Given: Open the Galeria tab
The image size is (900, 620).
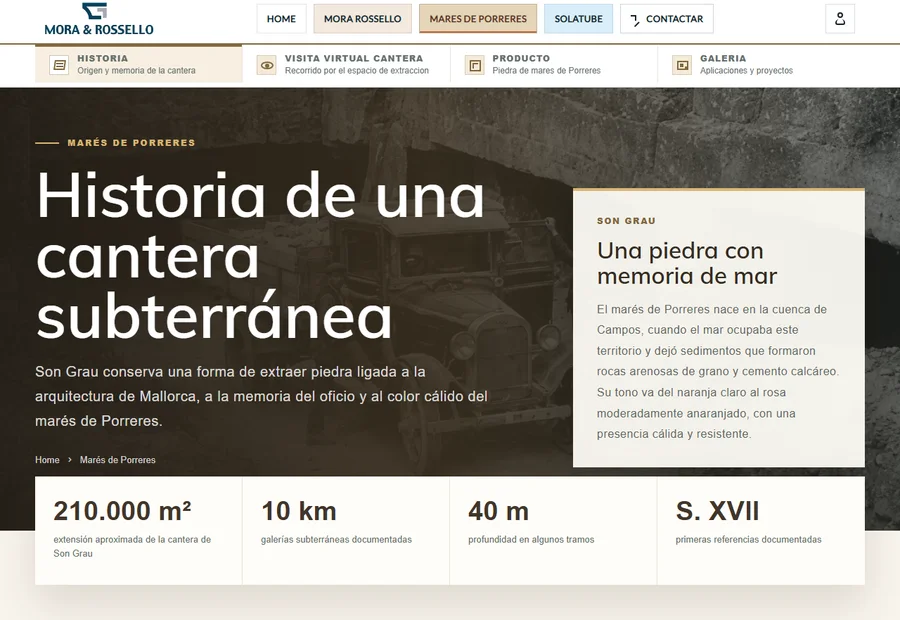Looking at the screenshot, I should coord(761,64).
